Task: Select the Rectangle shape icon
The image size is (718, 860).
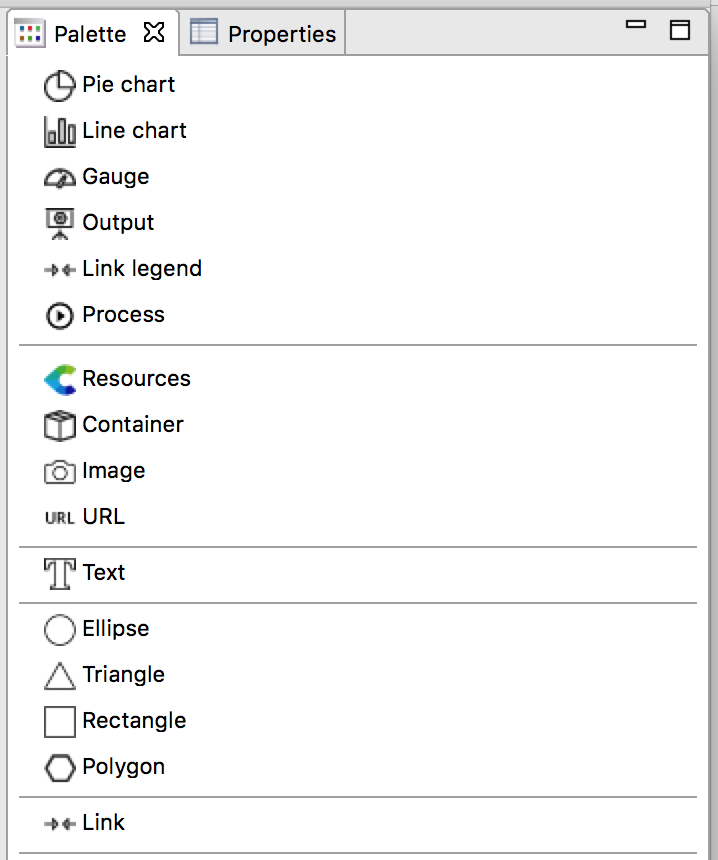Action: tap(60, 722)
